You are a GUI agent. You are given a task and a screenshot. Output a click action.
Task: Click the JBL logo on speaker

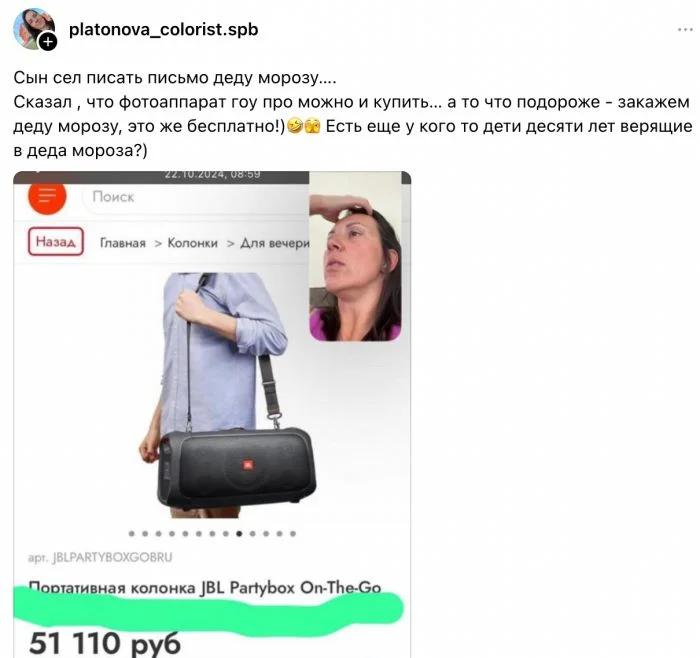coord(248,465)
